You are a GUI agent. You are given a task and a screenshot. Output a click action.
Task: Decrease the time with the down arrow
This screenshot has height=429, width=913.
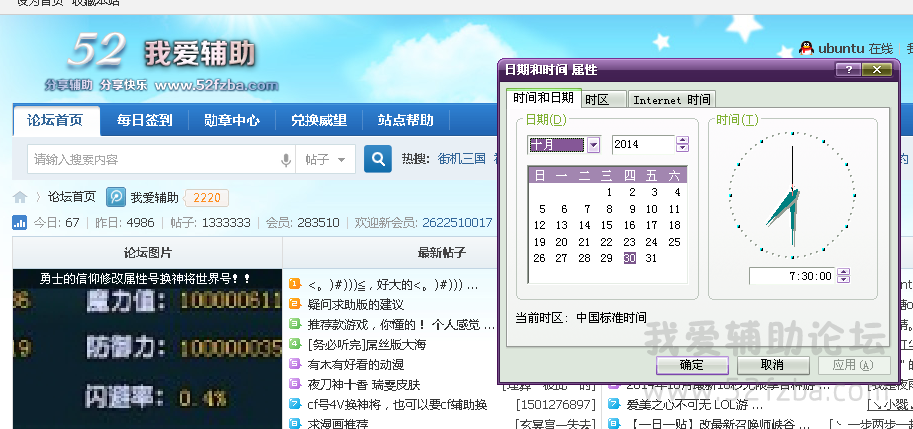[x=843, y=280]
